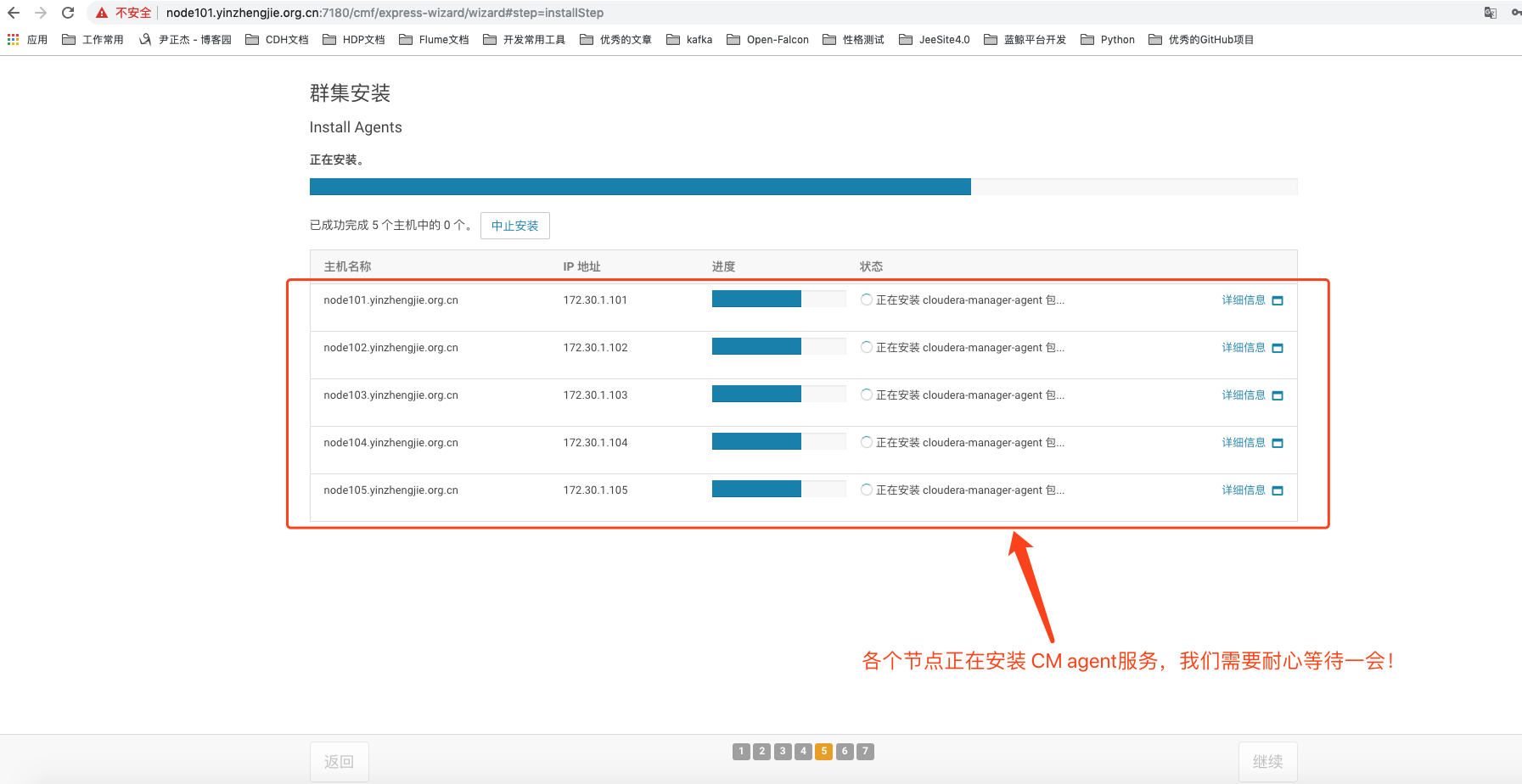Image resolution: width=1522 pixels, height=784 pixels.
Task: Click the overall installation progress bar
Action: point(803,187)
